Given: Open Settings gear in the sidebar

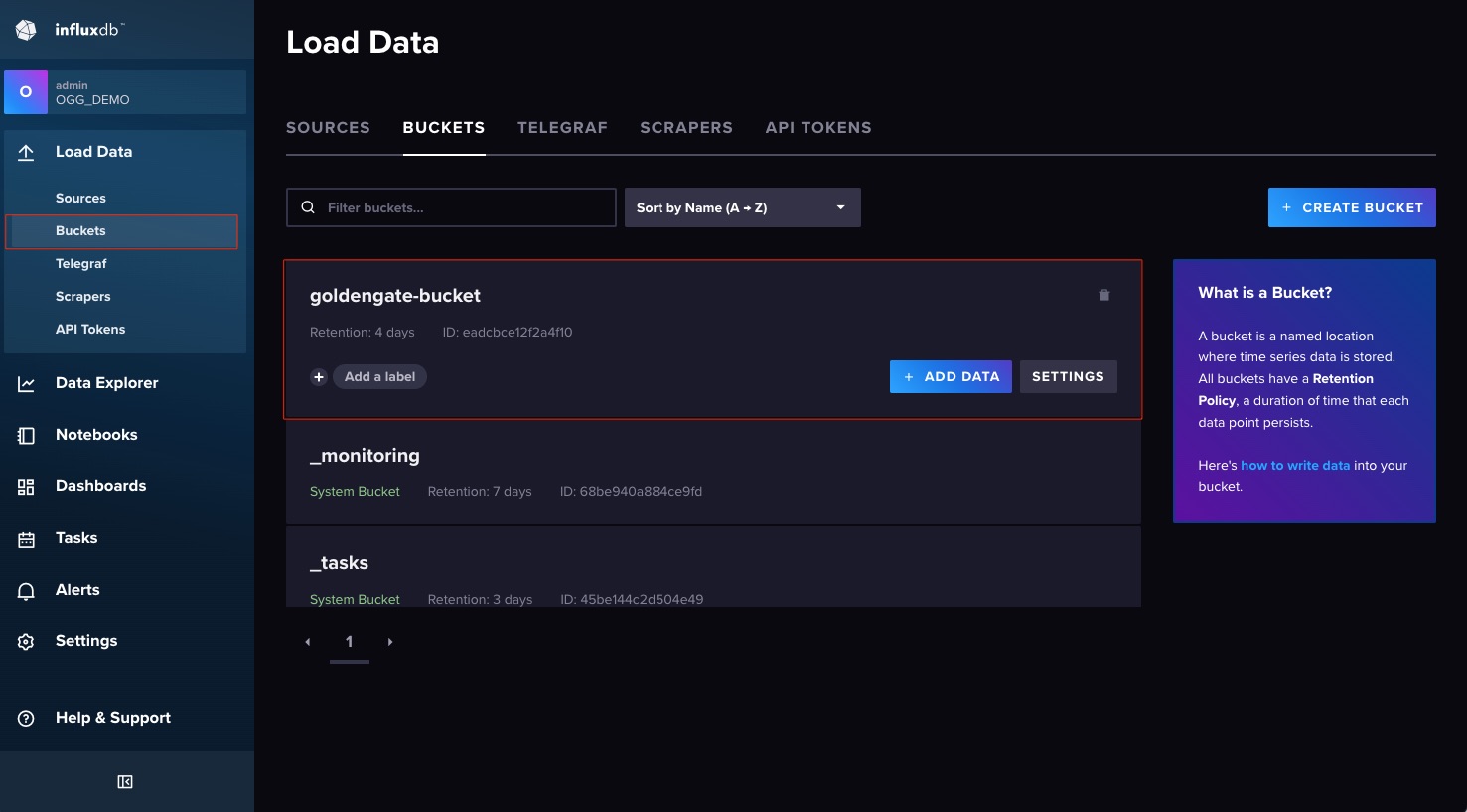Looking at the screenshot, I should click(27, 642).
